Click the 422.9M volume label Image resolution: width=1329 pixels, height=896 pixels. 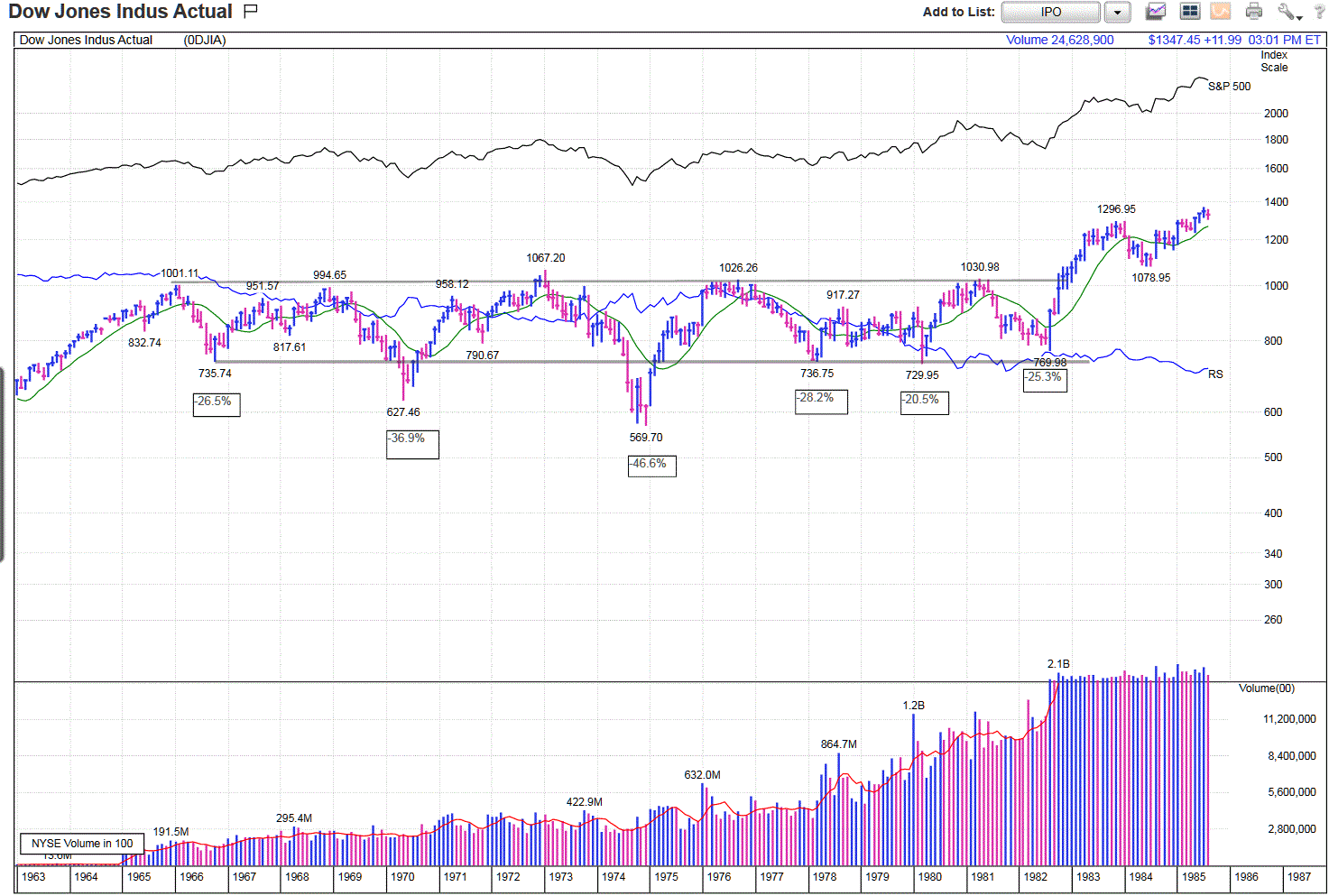pos(585,802)
